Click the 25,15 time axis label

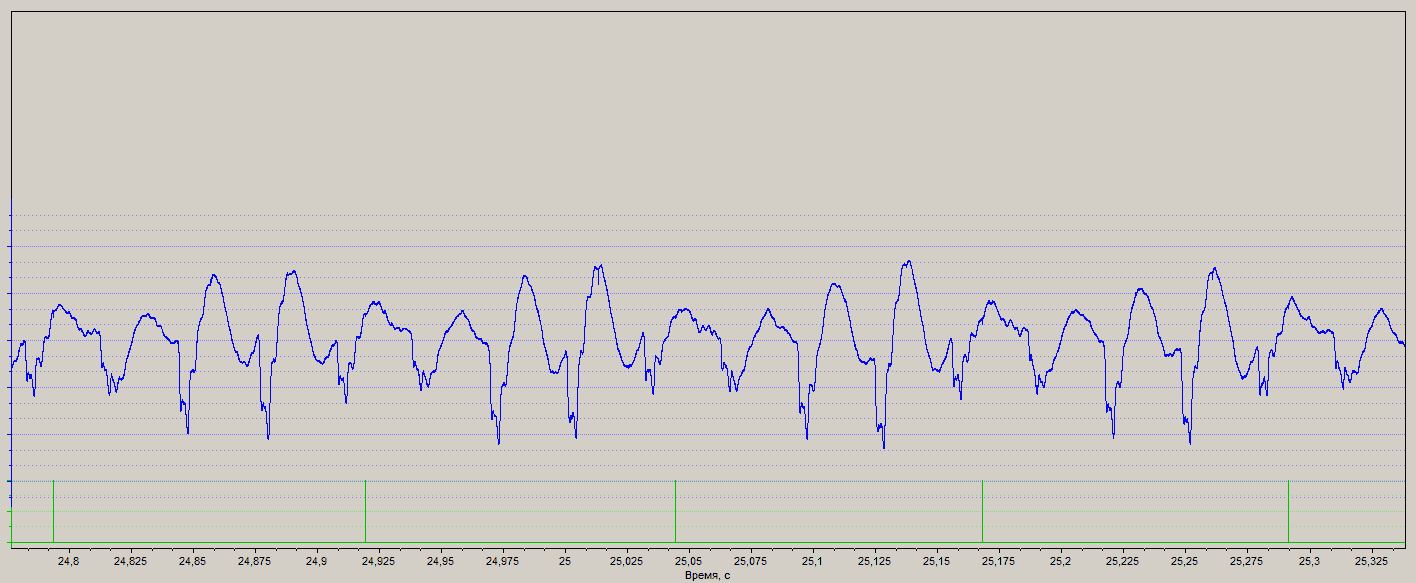[937, 561]
